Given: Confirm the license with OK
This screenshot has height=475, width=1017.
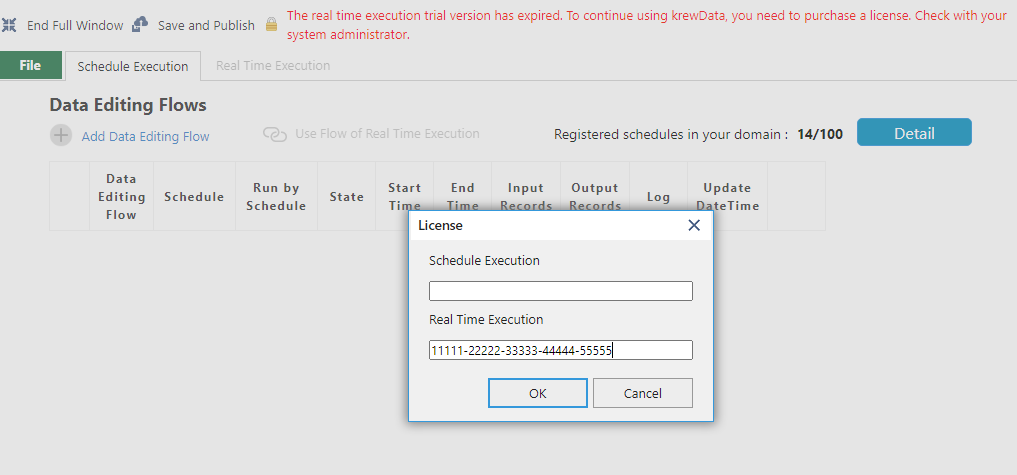Looking at the screenshot, I should [x=538, y=393].
